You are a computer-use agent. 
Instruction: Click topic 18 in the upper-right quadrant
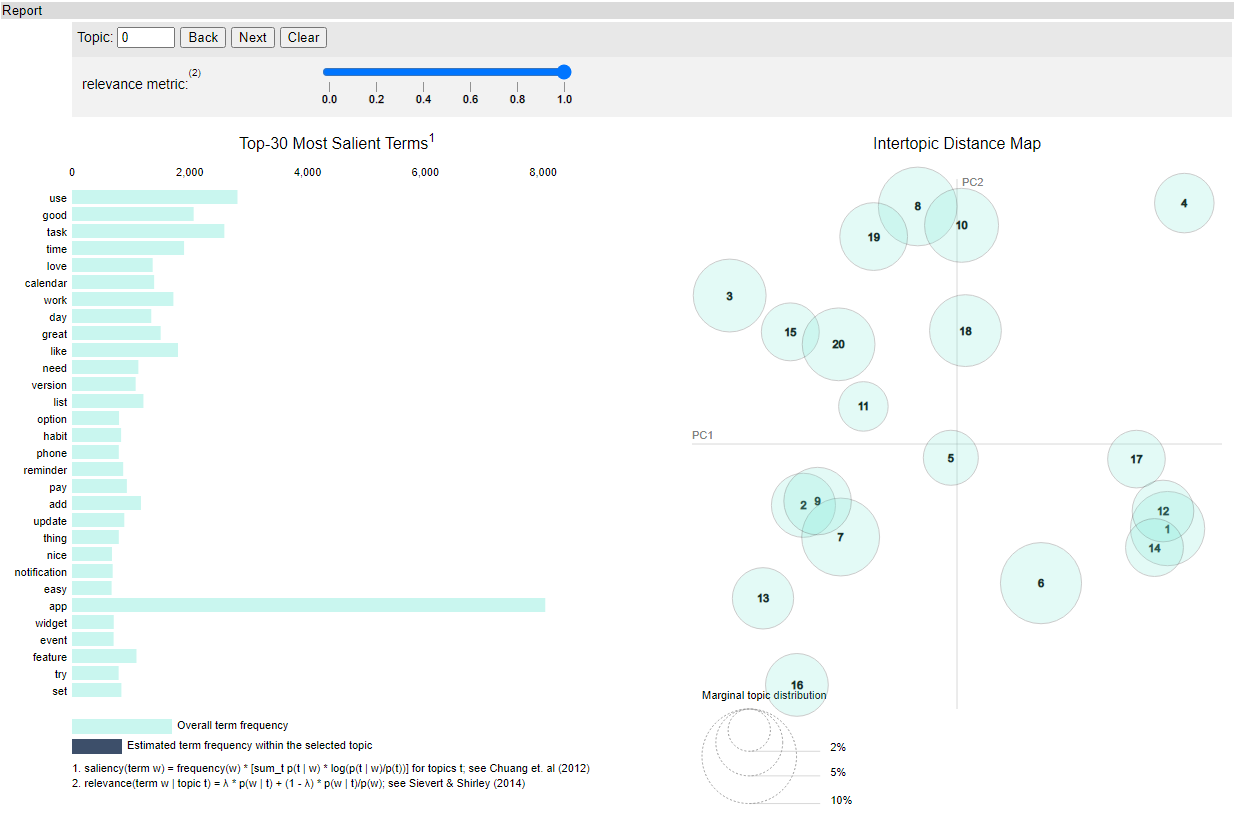click(x=965, y=330)
